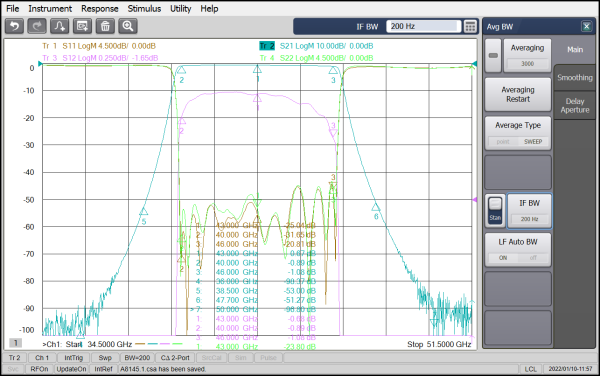Open the Stimulus menu
600x376 pixels.
coord(144,8)
